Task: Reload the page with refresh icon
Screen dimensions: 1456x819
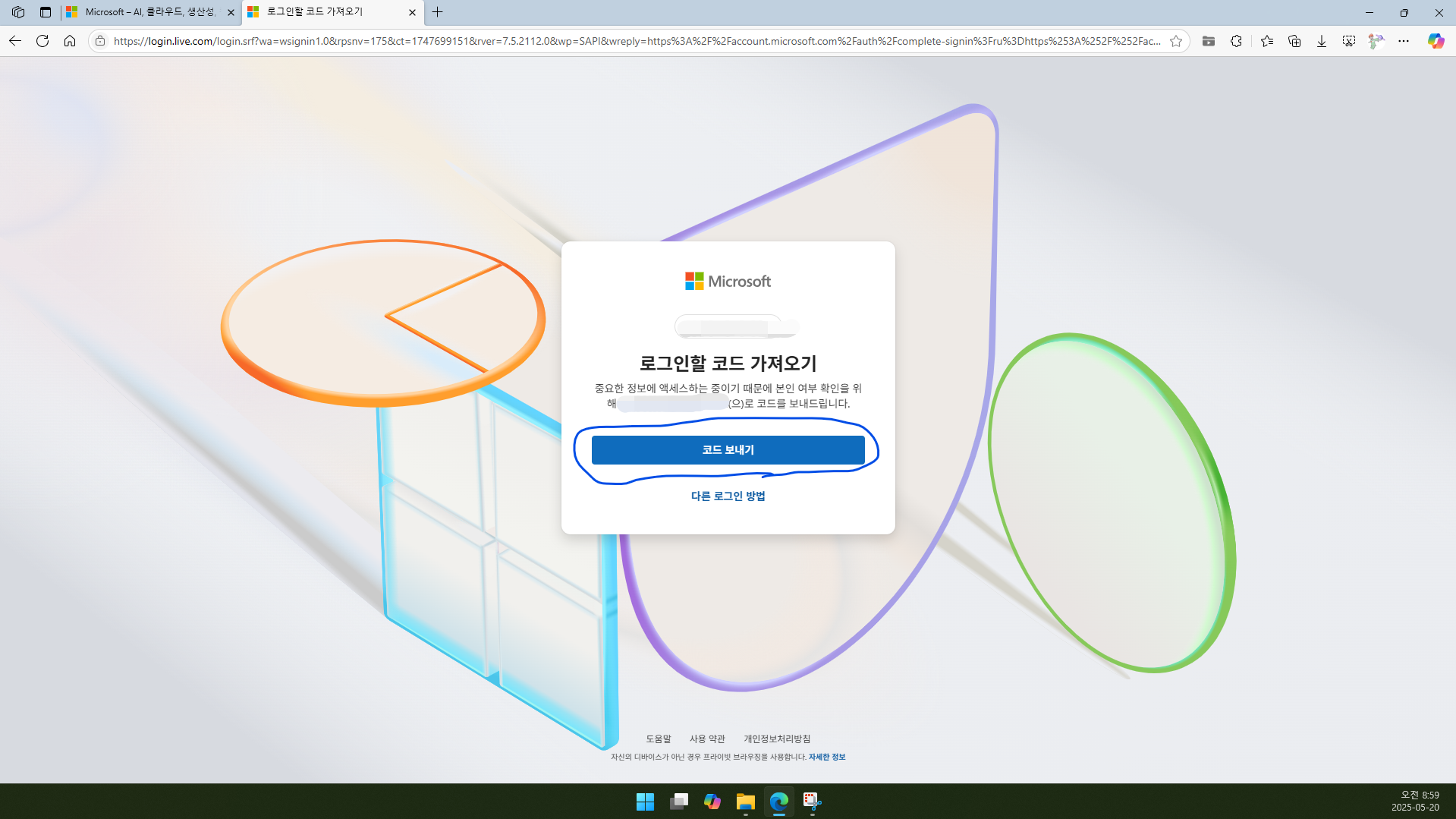Action: point(42,41)
